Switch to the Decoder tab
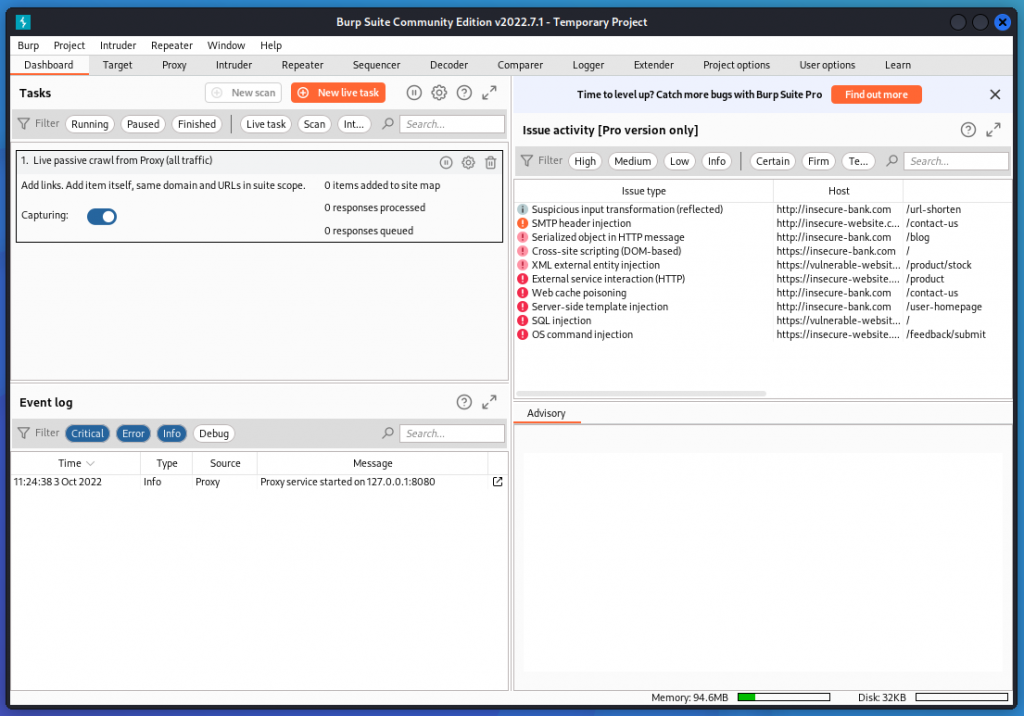The width and height of the screenshot is (1024, 716). click(449, 65)
